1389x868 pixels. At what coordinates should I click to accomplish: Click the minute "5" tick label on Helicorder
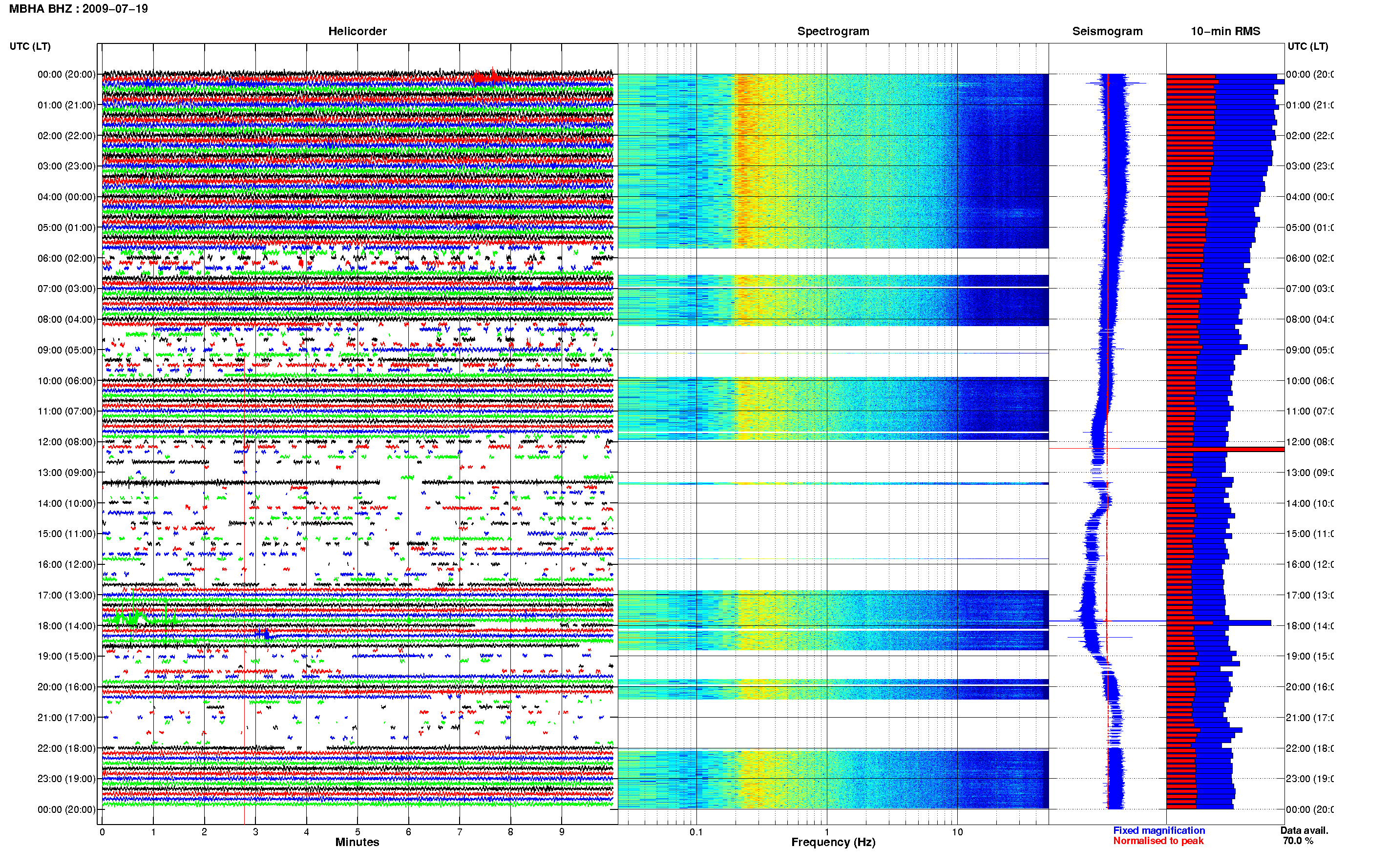click(x=357, y=832)
